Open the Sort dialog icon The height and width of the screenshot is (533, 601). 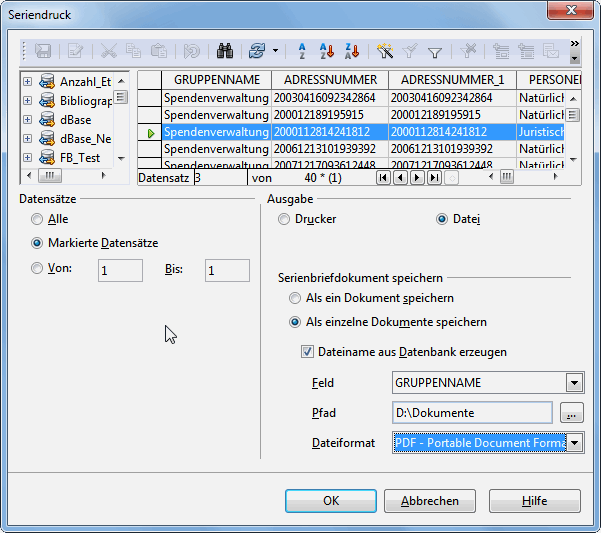pos(299,50)
